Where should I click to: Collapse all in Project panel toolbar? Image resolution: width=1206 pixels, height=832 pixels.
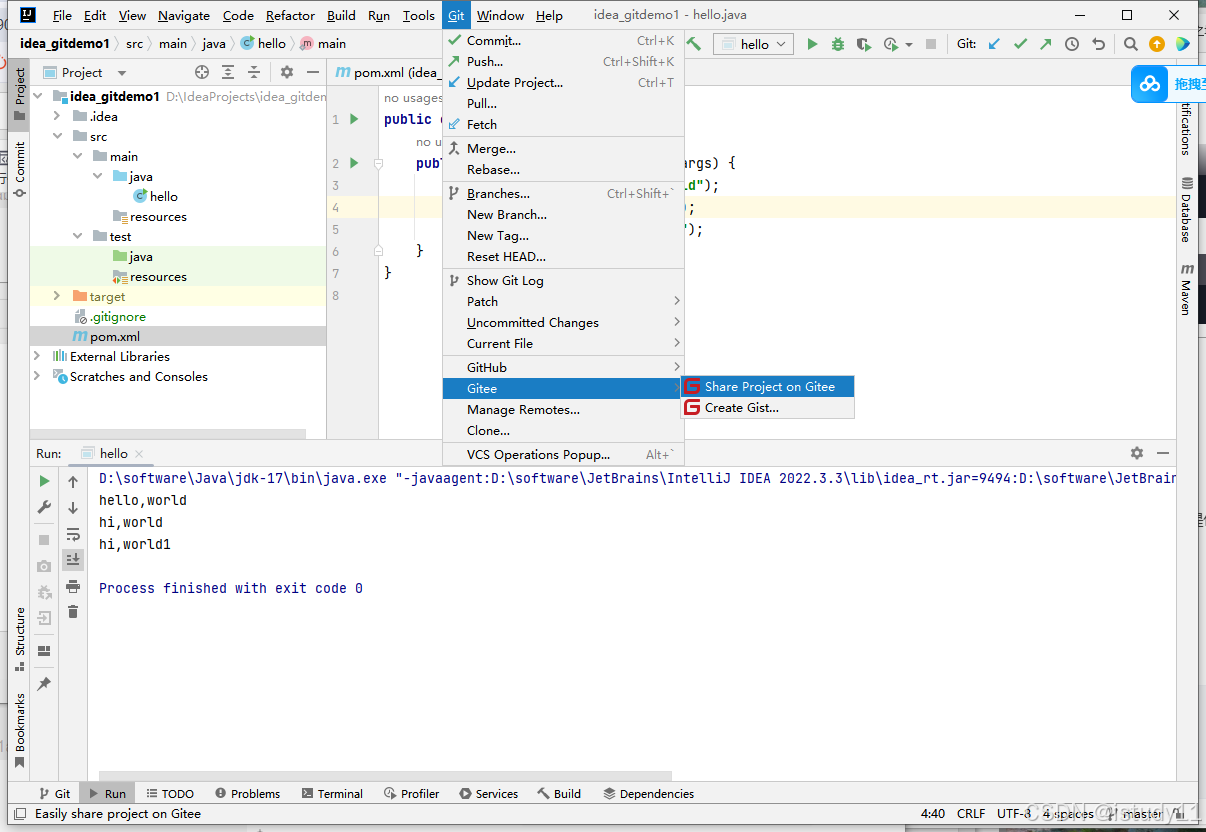click(254, 72)
